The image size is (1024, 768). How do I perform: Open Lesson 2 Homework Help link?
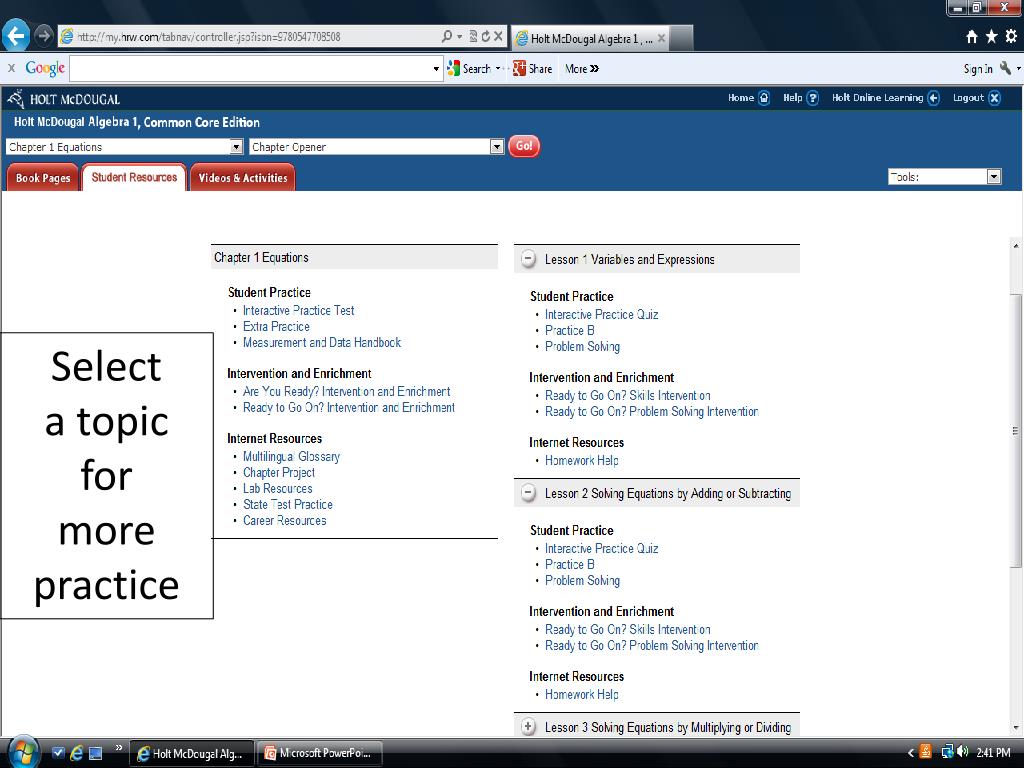[581, 694]
